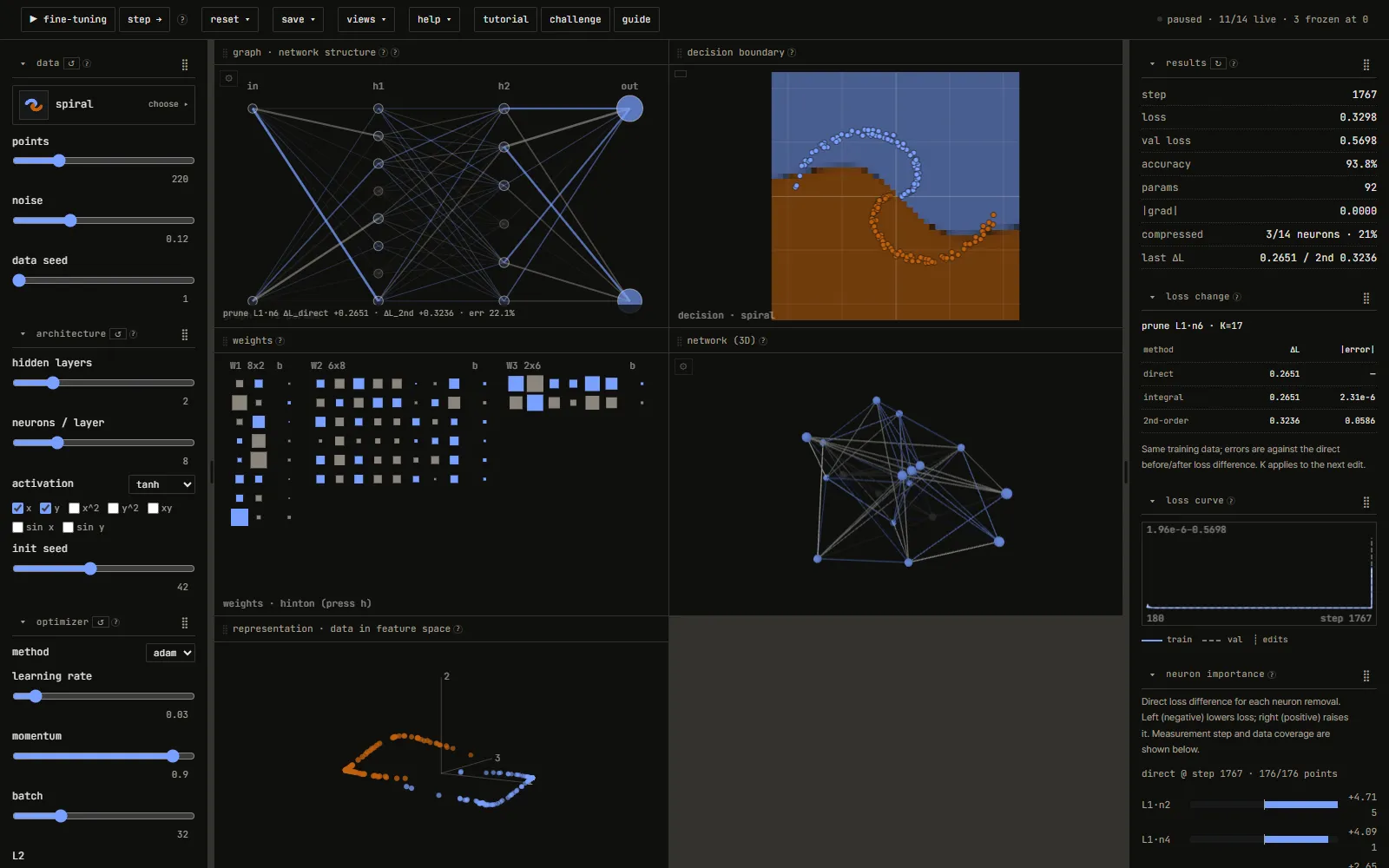Open the results help icon
This screenshot has height=868, width=1389.
point(1234,63)
